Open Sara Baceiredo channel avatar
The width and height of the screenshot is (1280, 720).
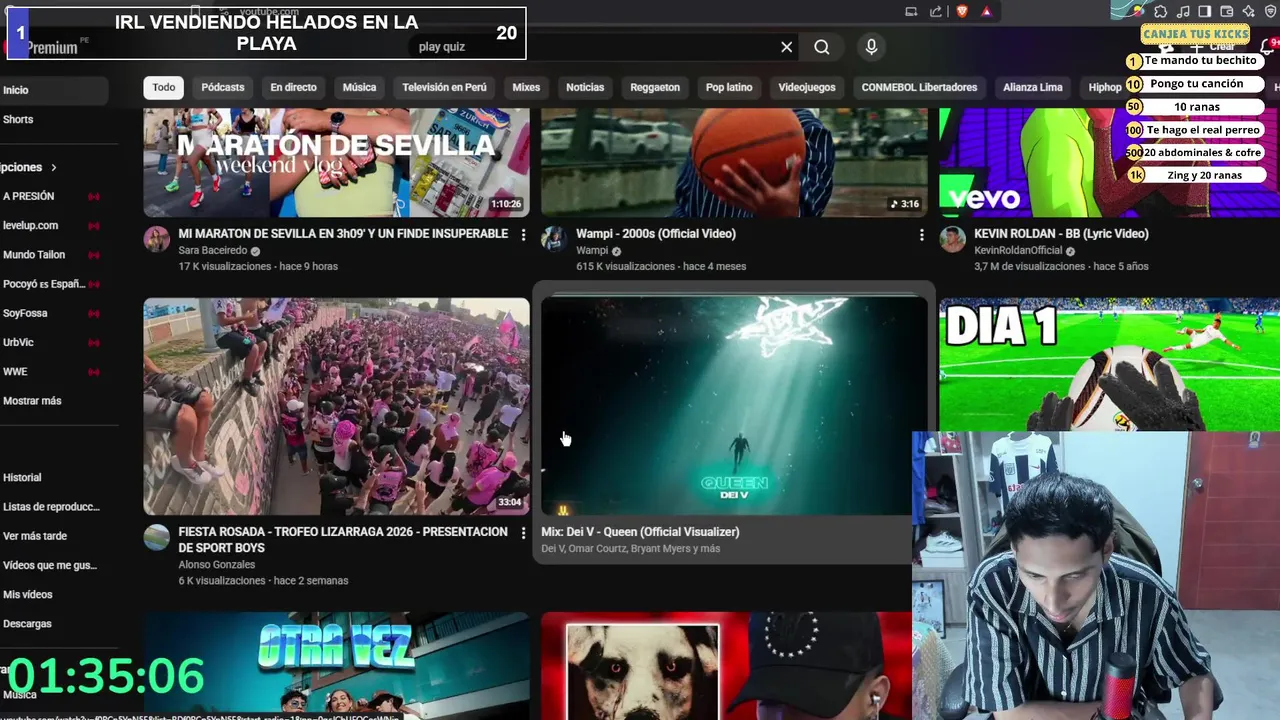pyautogui.click(x=156, y=239)
